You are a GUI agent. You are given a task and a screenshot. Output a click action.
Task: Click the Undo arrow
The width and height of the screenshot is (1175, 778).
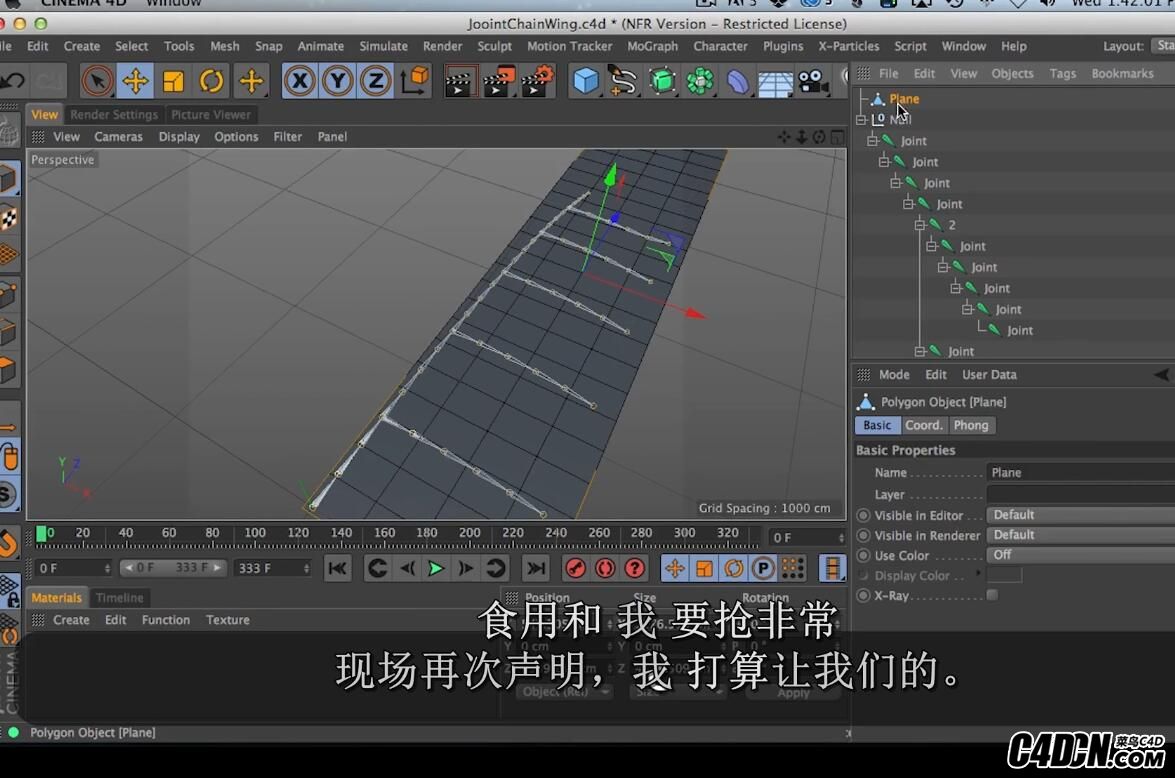[x=13, y=80]
